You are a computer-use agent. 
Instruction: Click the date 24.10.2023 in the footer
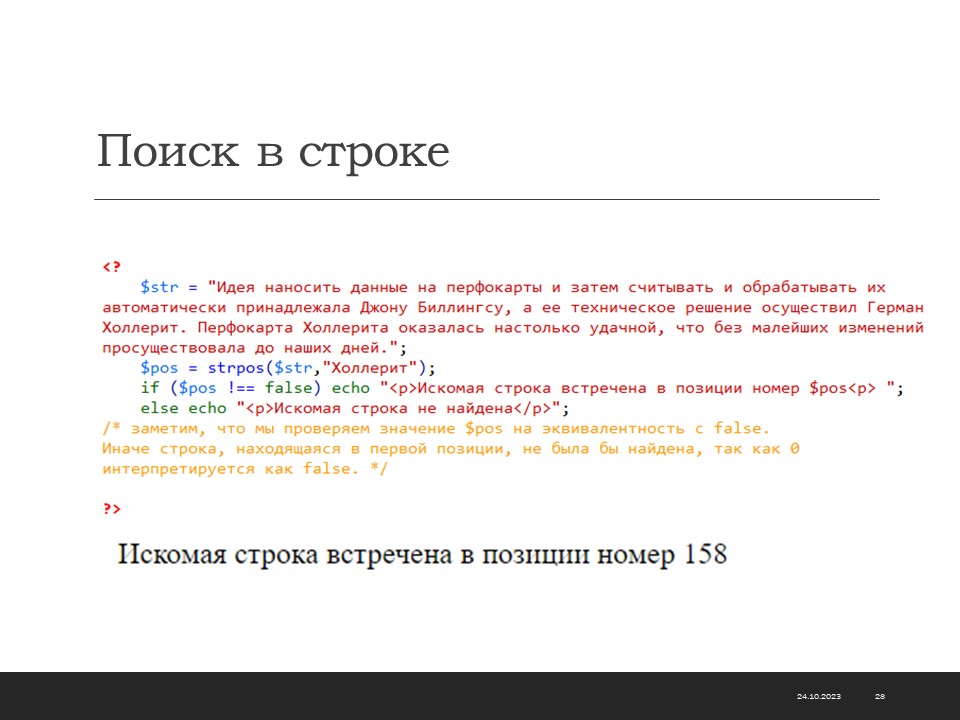point(819,696)
